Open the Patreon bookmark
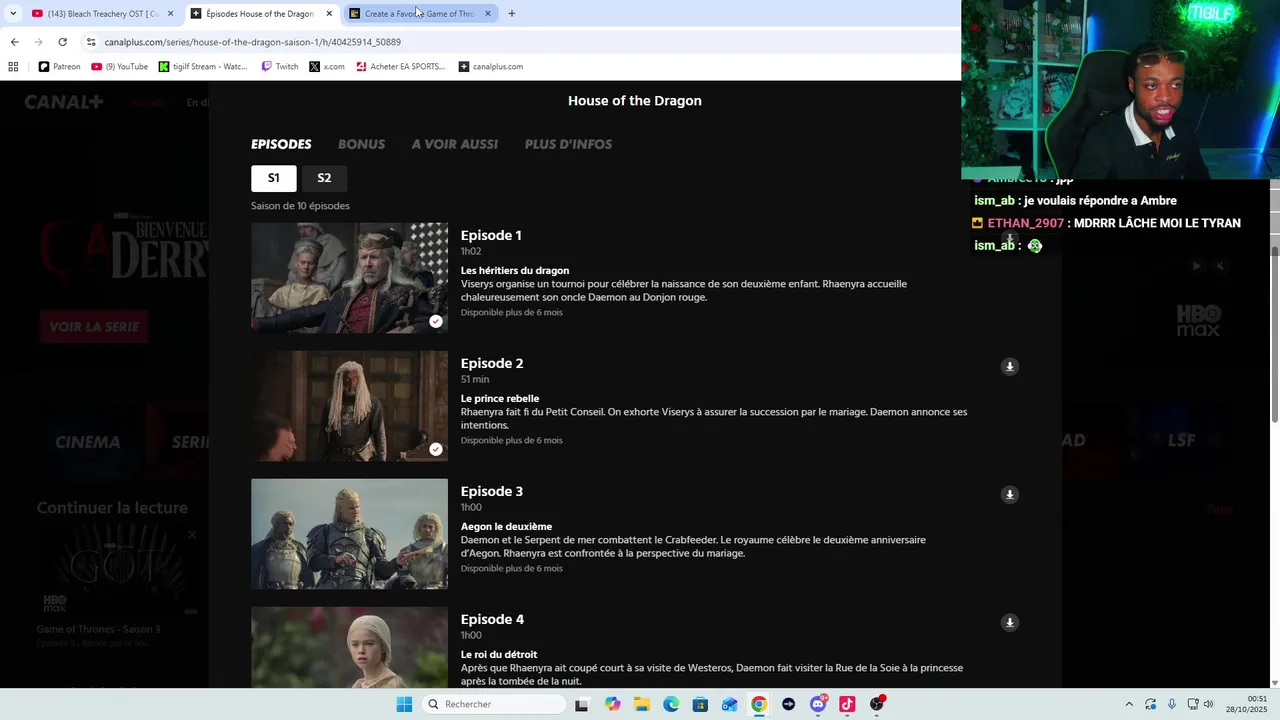Viewport: 1280px width, 720px height. coord(59,67)
